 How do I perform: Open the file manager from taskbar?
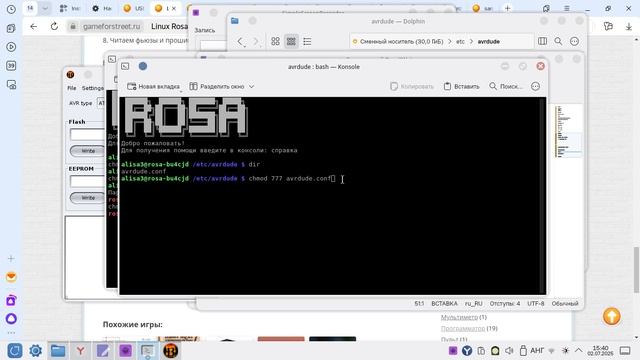[58, 351]
